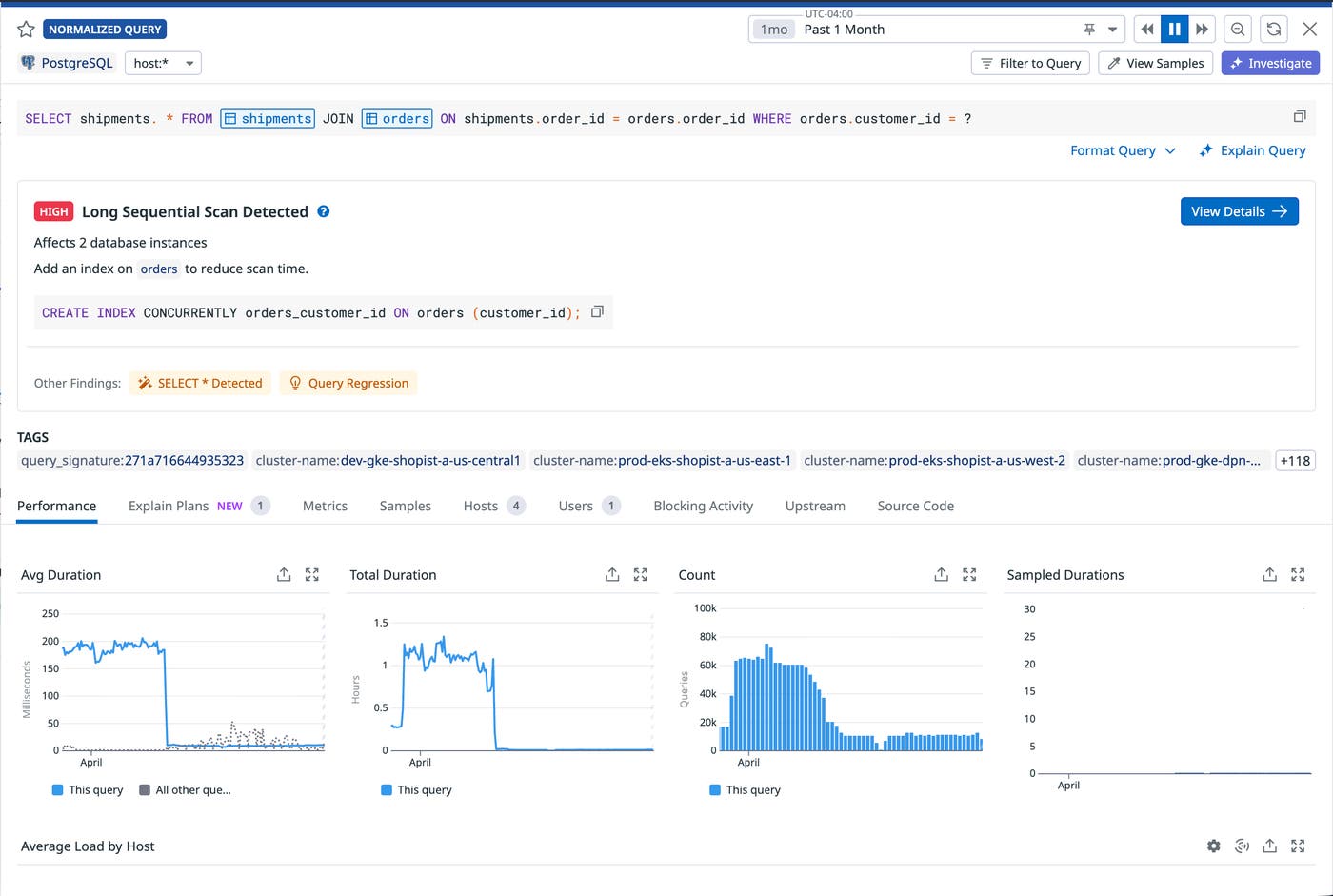Screen dimensions: 1333x896
Task: Copy the CREATE INDEX statement
Action: tap(597, 311)
